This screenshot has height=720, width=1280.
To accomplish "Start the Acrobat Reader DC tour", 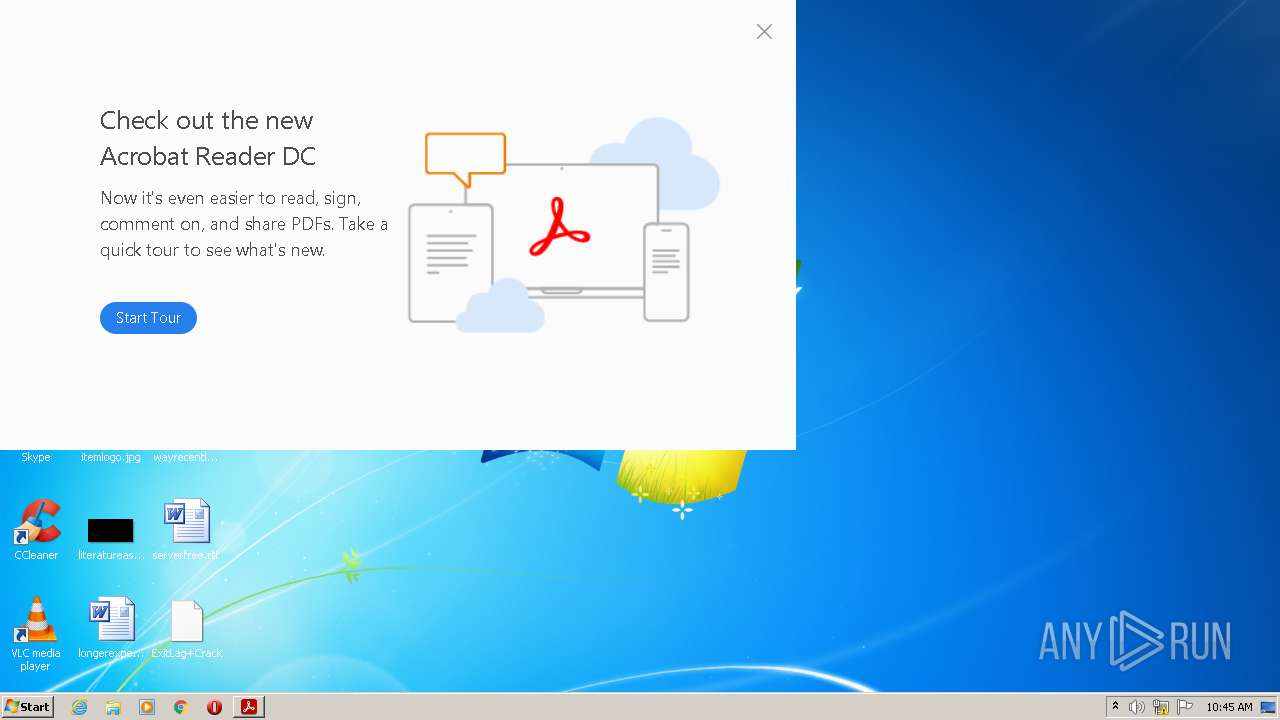I will click(x=148, y=318).
